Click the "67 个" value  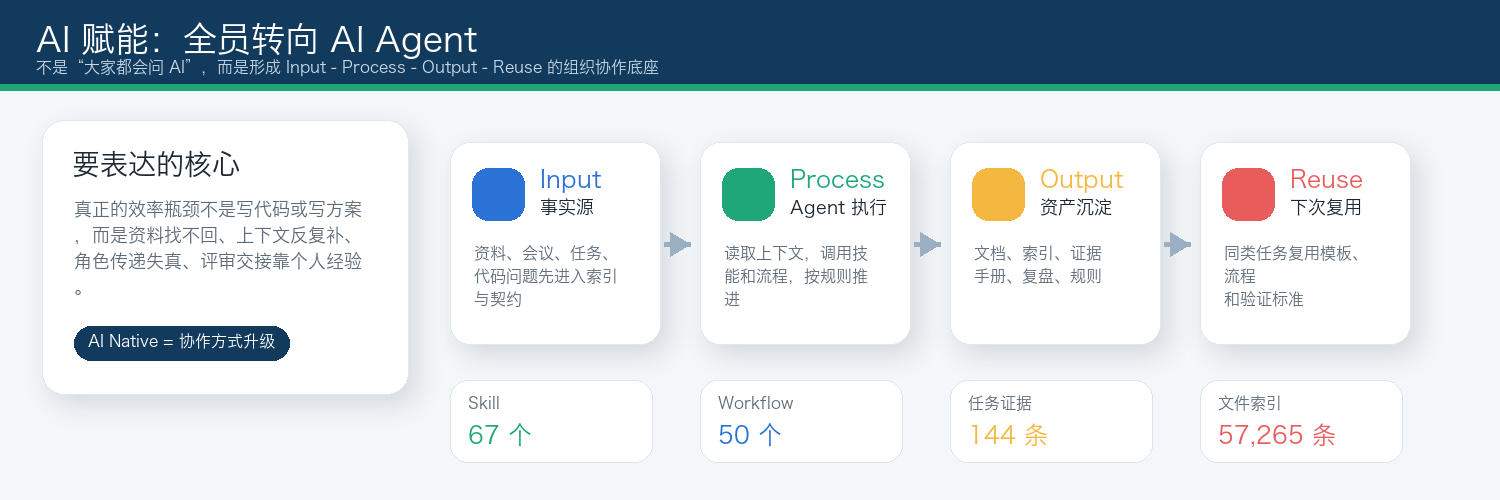(500, 435)
